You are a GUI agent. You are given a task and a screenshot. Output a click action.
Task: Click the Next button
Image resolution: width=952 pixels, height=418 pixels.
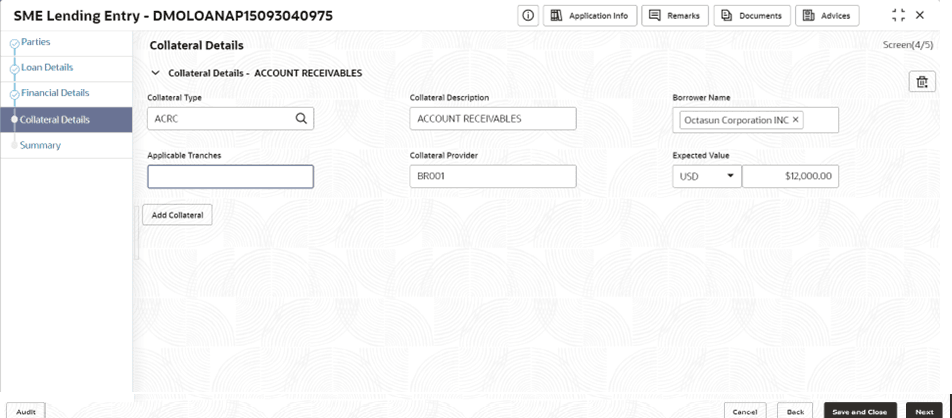tap(924, 411)
